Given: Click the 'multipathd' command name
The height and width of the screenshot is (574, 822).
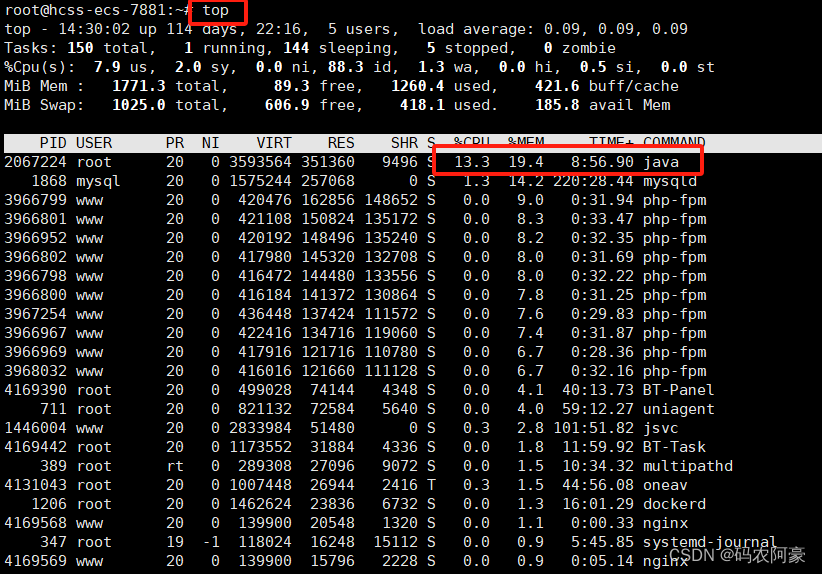Looking at the screenshot, I should (688, 466).
